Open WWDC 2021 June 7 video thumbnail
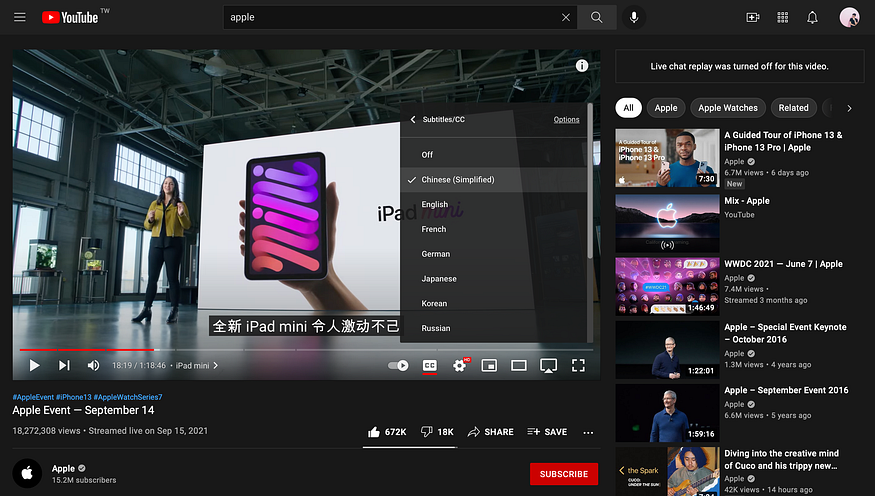Image resolution: width=875 pixels, height=496 pixels. click(667, 286)
